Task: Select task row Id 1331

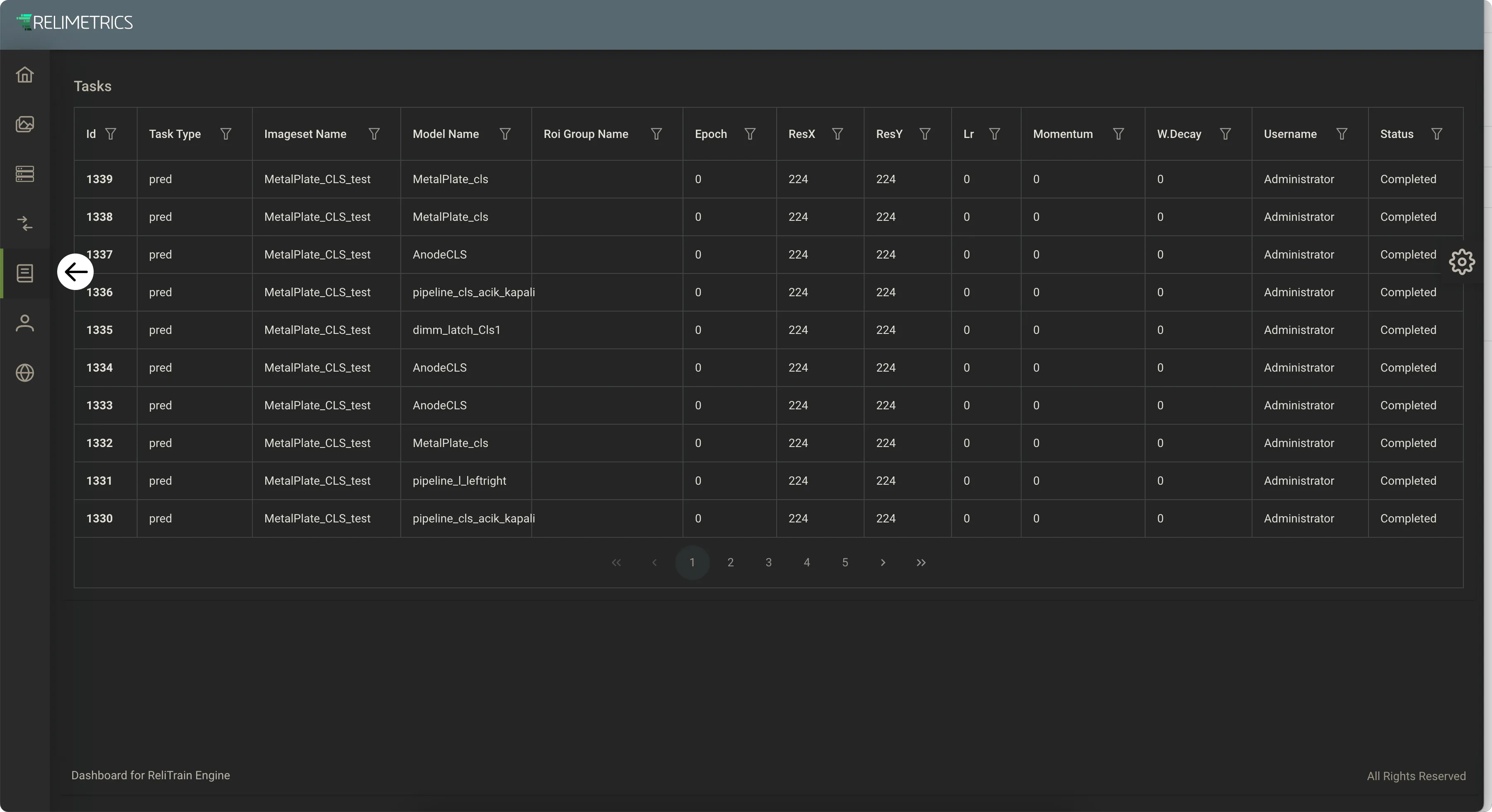Action: pos(769,480)
